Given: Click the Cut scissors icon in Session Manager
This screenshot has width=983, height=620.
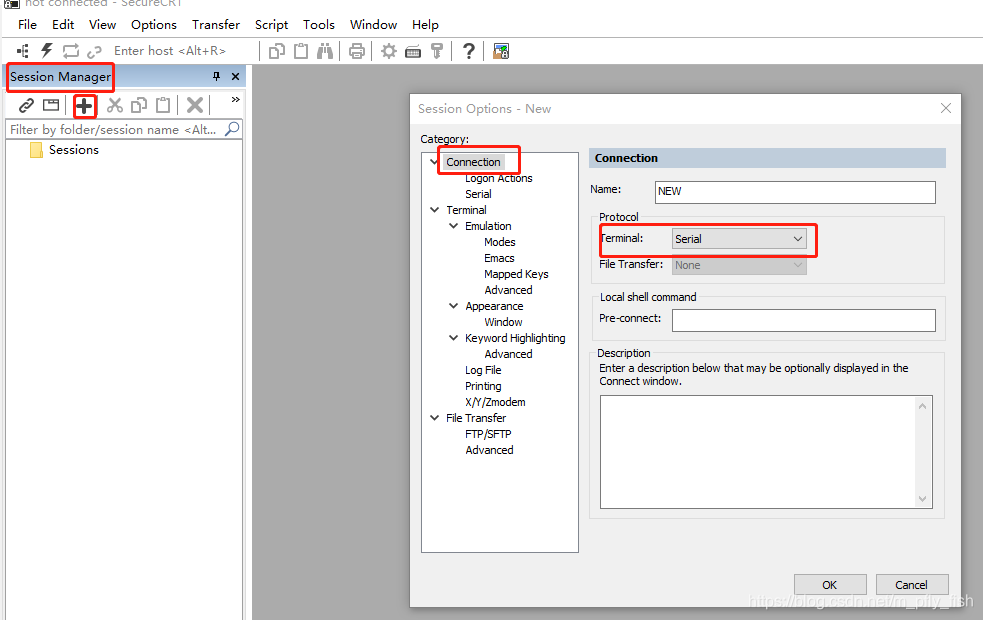Looking at the screenshot, I should 115,105.
